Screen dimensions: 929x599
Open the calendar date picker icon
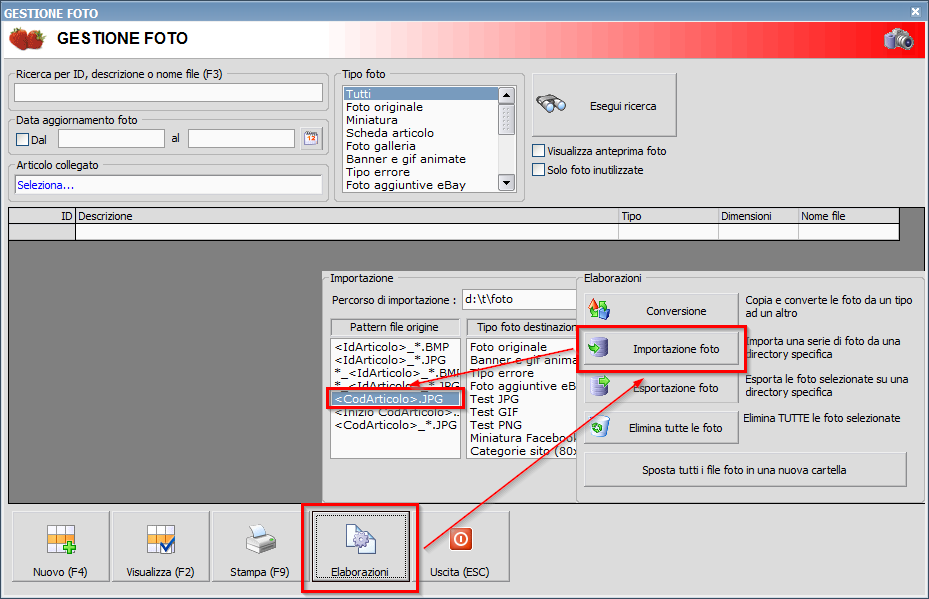tap(311, 139)
